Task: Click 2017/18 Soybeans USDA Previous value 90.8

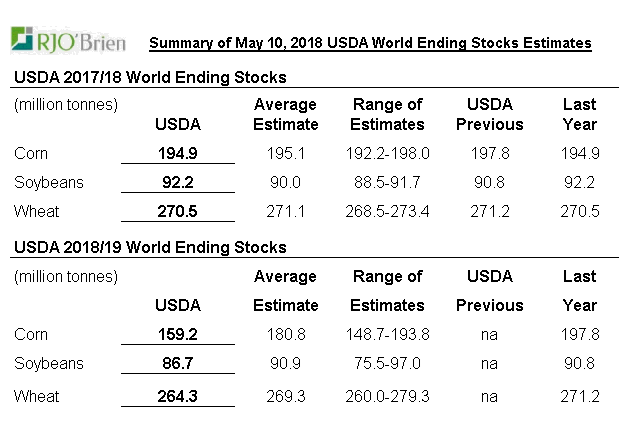Action: (x=489, y=182)
